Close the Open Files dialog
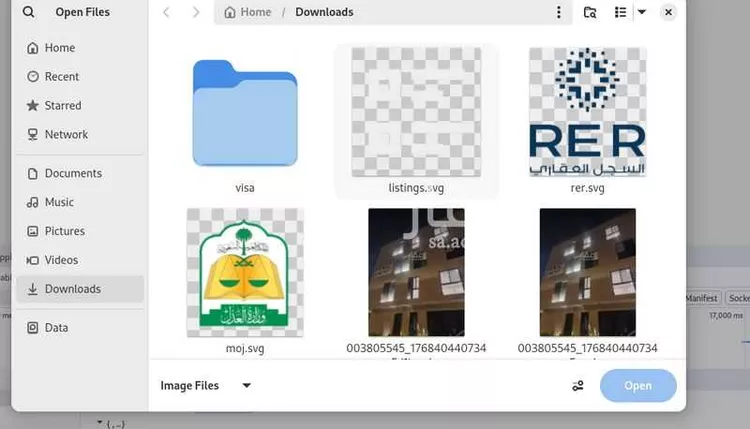750x429 pixels. [x=668, y=12]
